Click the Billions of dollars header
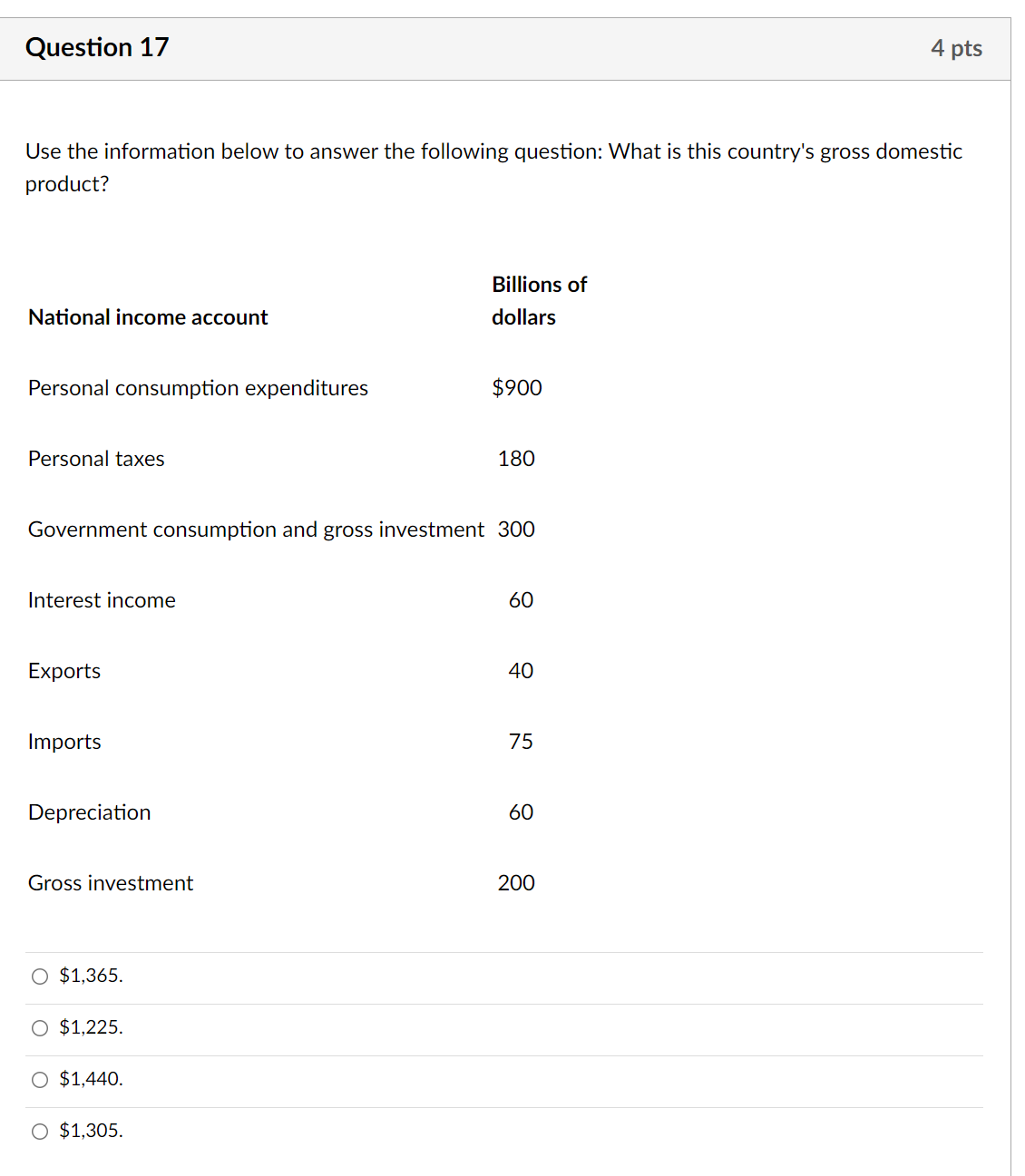Viewport: 1025px width, 1176px height. point(539,300)
